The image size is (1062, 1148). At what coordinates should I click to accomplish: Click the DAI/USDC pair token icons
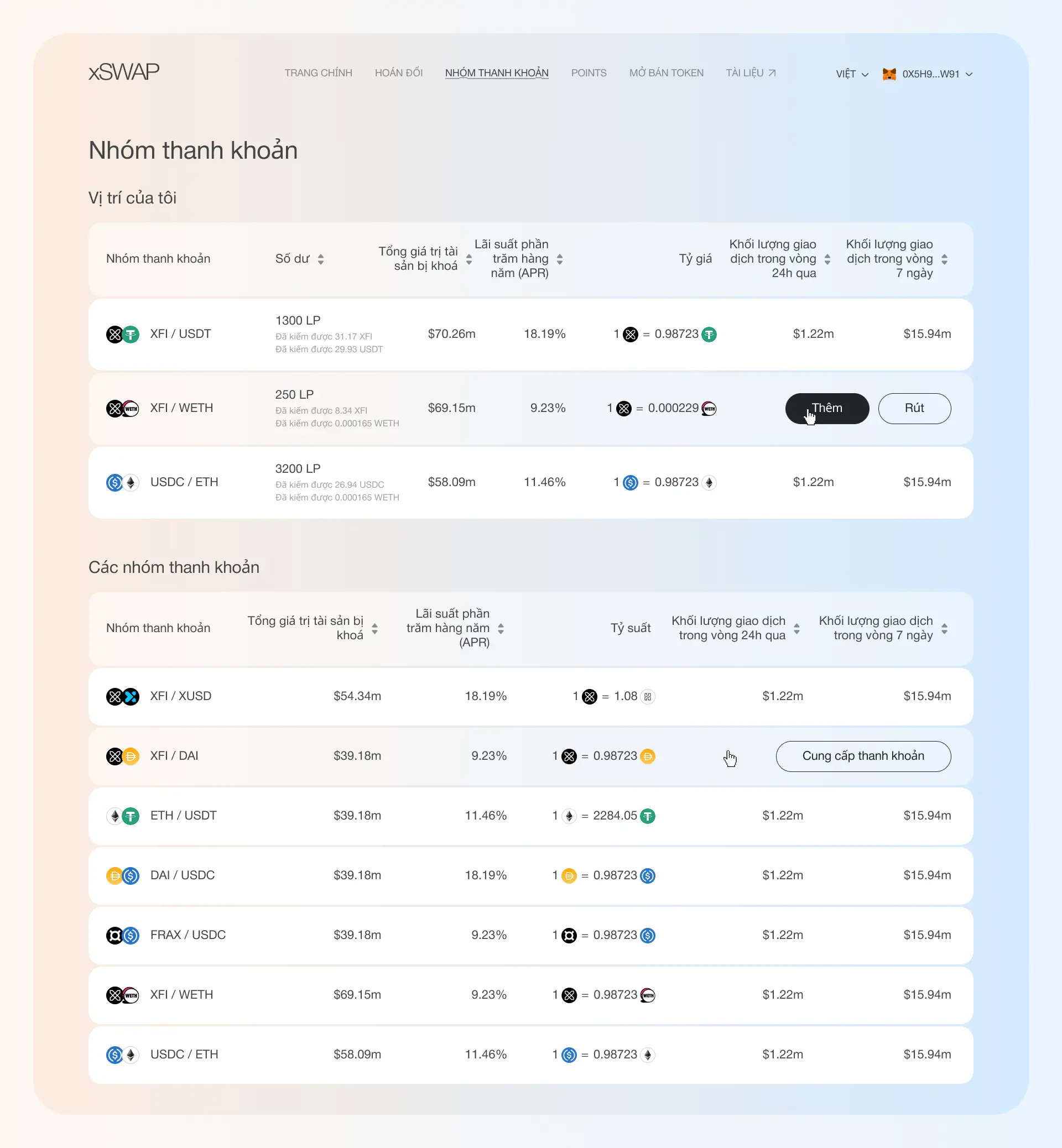click(122, 875)
